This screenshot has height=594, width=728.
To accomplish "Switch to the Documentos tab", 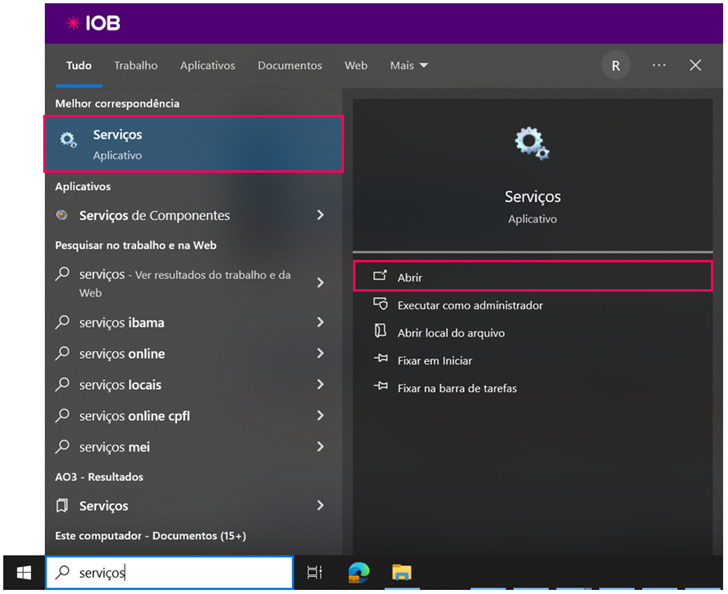I will [290, 65].
